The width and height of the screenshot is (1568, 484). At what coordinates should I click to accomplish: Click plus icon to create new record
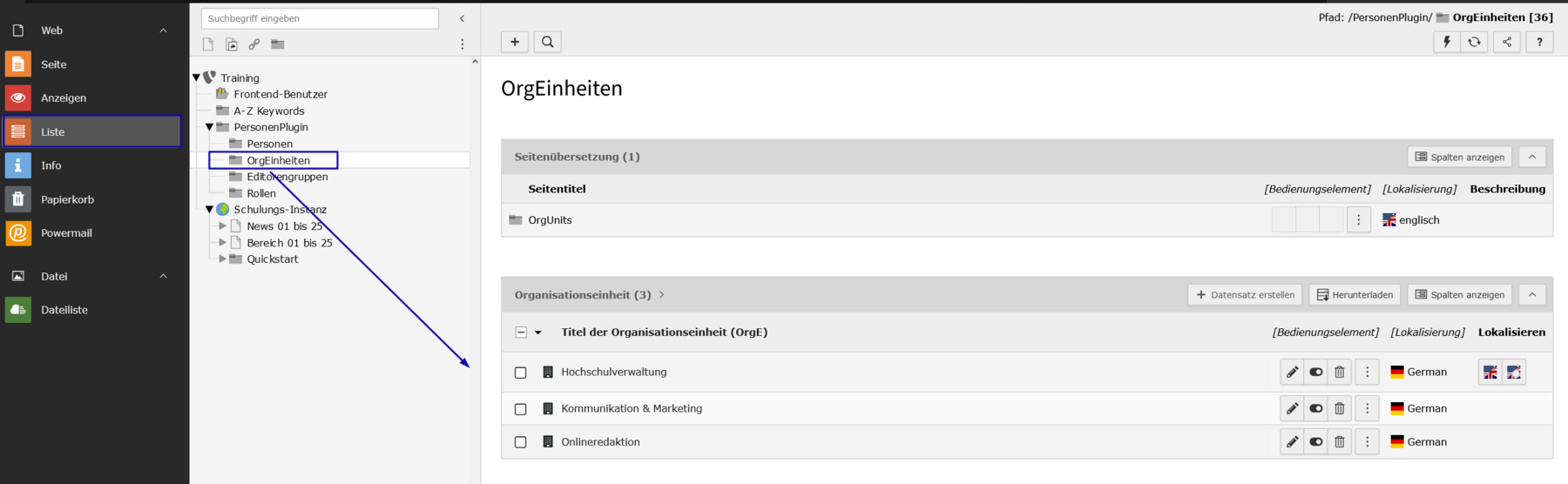(x=515, y=42)
